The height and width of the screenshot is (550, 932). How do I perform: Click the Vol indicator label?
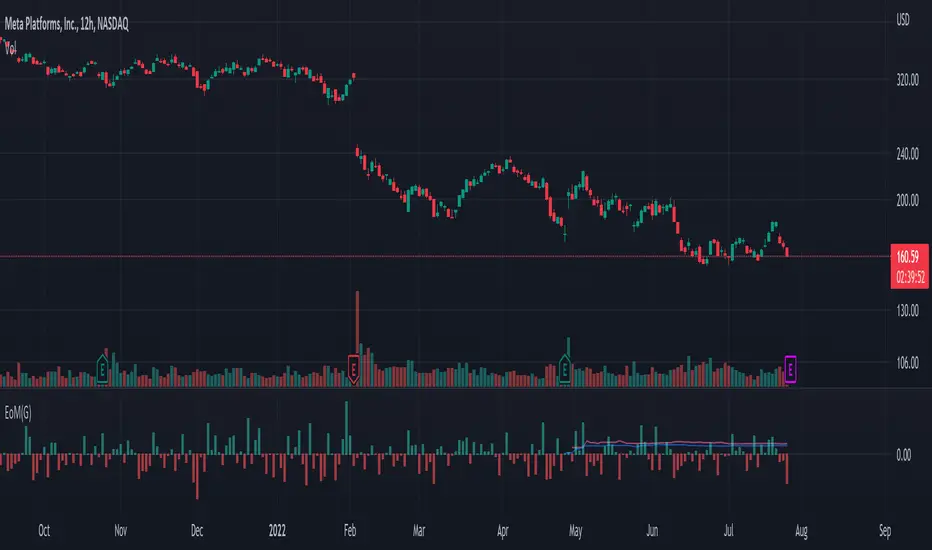tap(11, 48)
